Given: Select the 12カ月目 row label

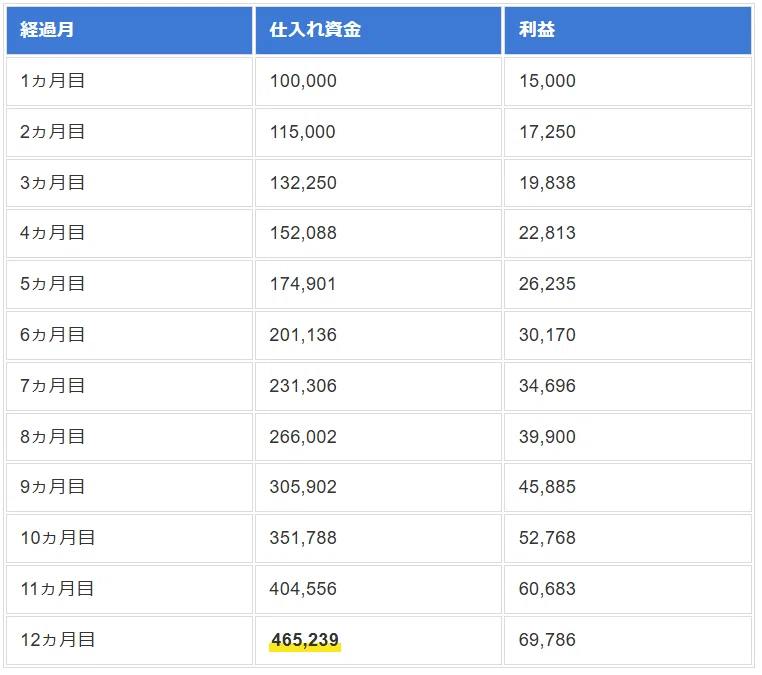Looking at the screenshot, I should click(57, 640).
